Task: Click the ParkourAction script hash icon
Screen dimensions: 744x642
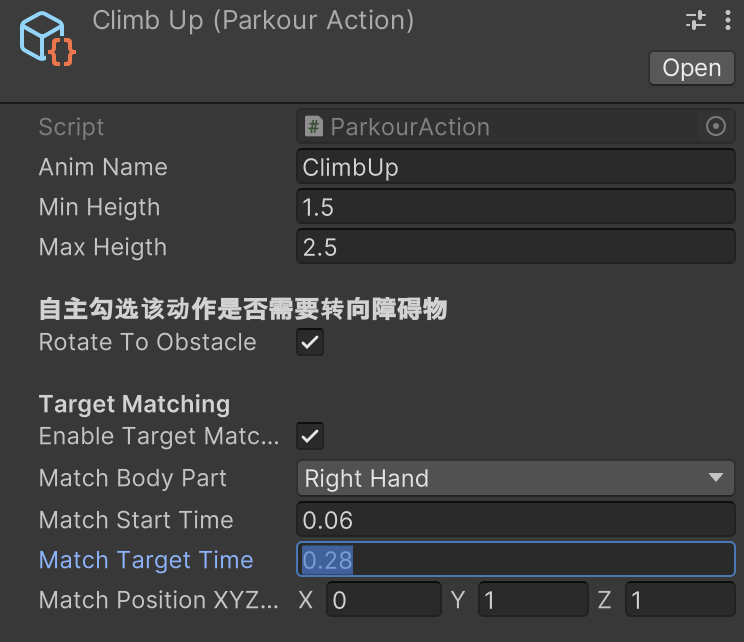Action: (x=314, y=127)
